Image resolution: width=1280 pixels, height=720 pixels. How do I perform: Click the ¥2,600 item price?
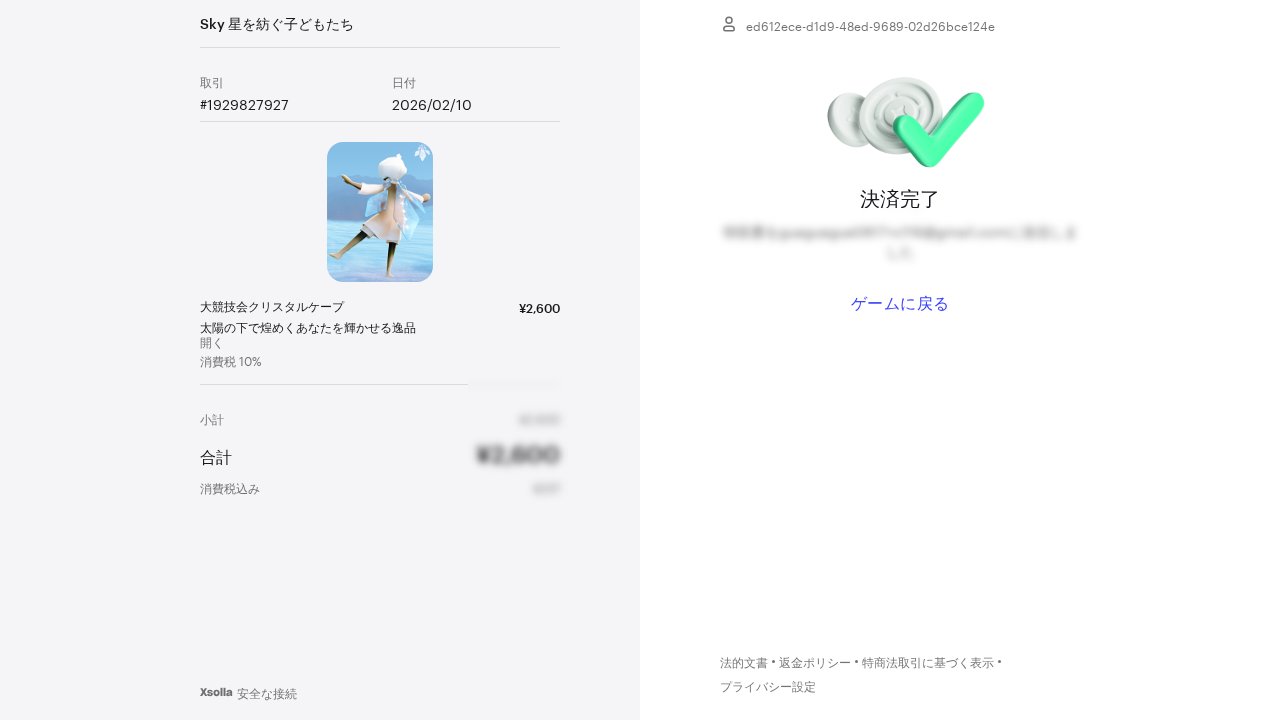coord(539,308)
